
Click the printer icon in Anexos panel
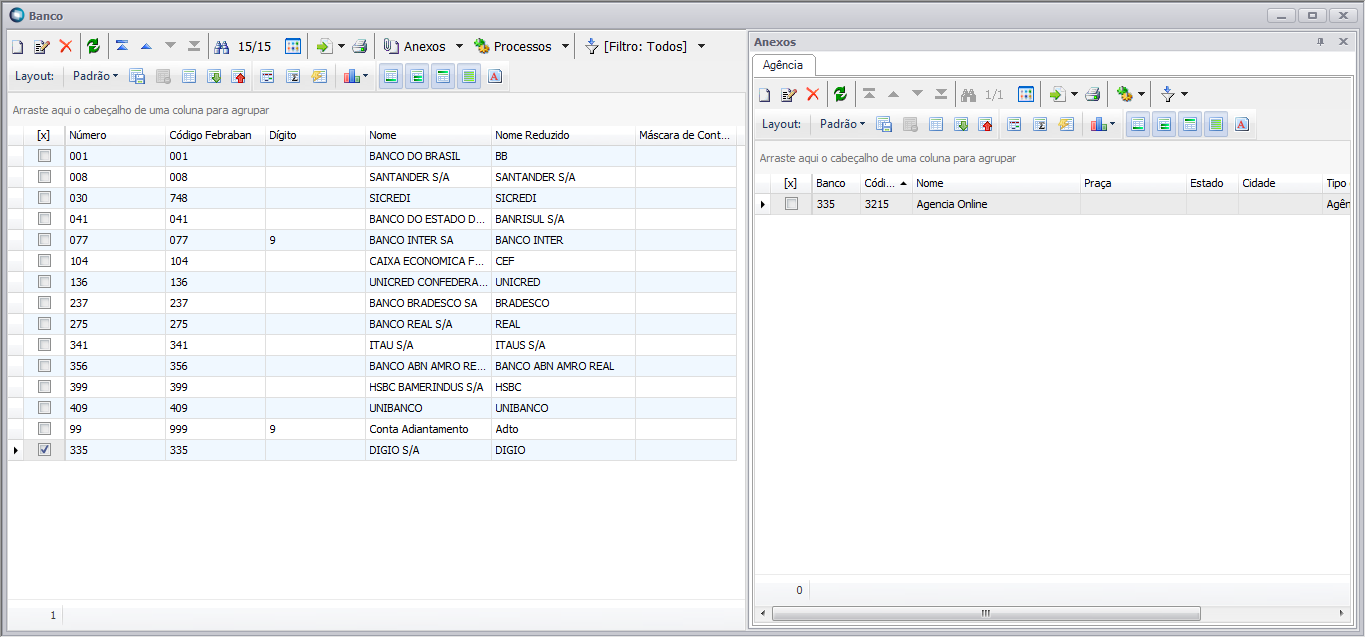(x=1093, y=94)
